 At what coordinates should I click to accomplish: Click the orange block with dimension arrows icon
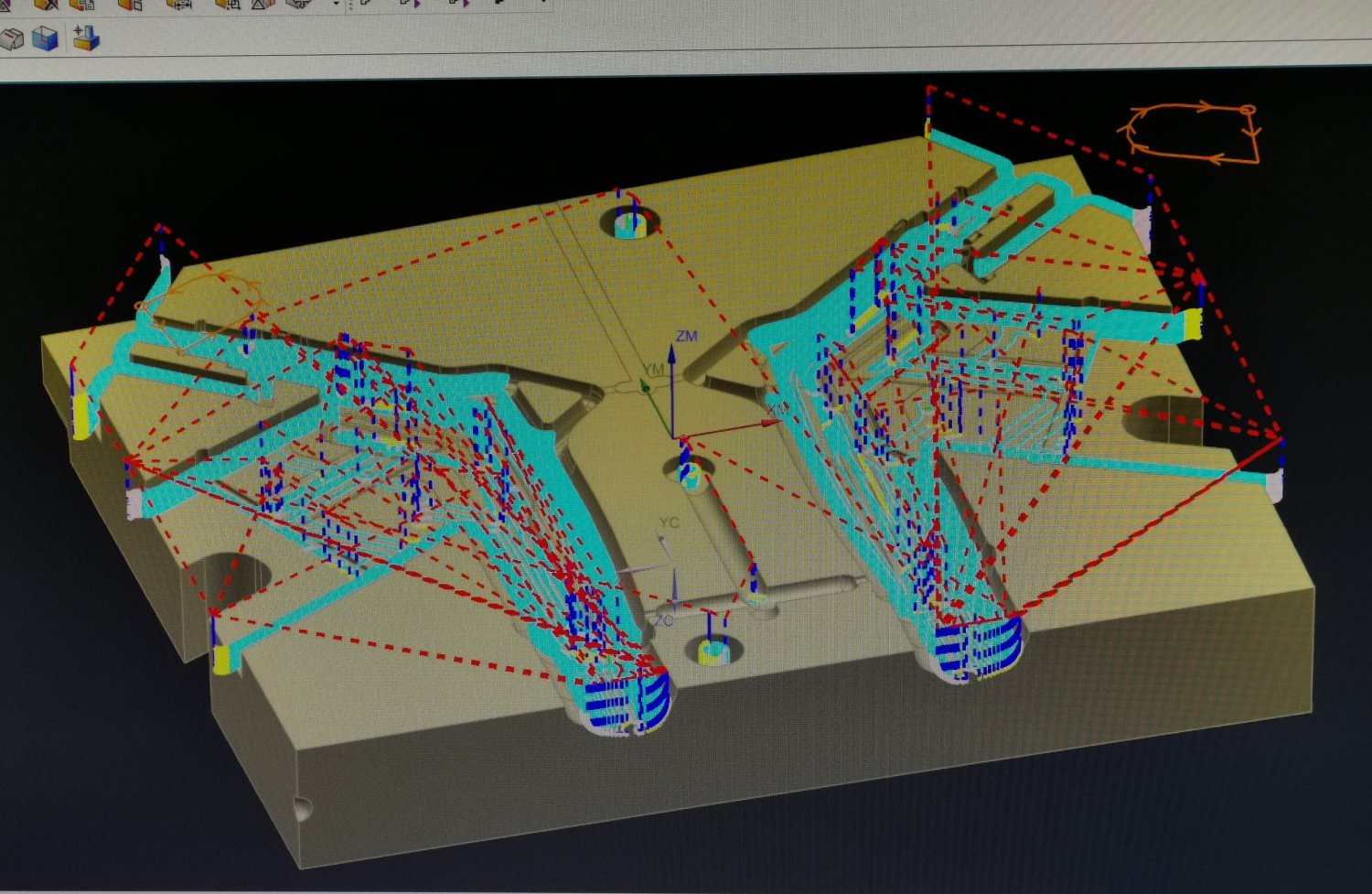(177, 4)
